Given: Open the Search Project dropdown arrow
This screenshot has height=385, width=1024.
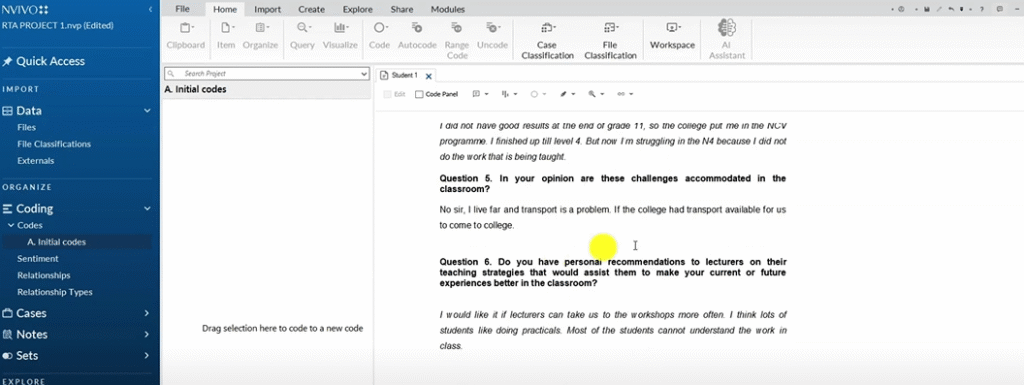Looking at the screenshot, I should 364,74.
